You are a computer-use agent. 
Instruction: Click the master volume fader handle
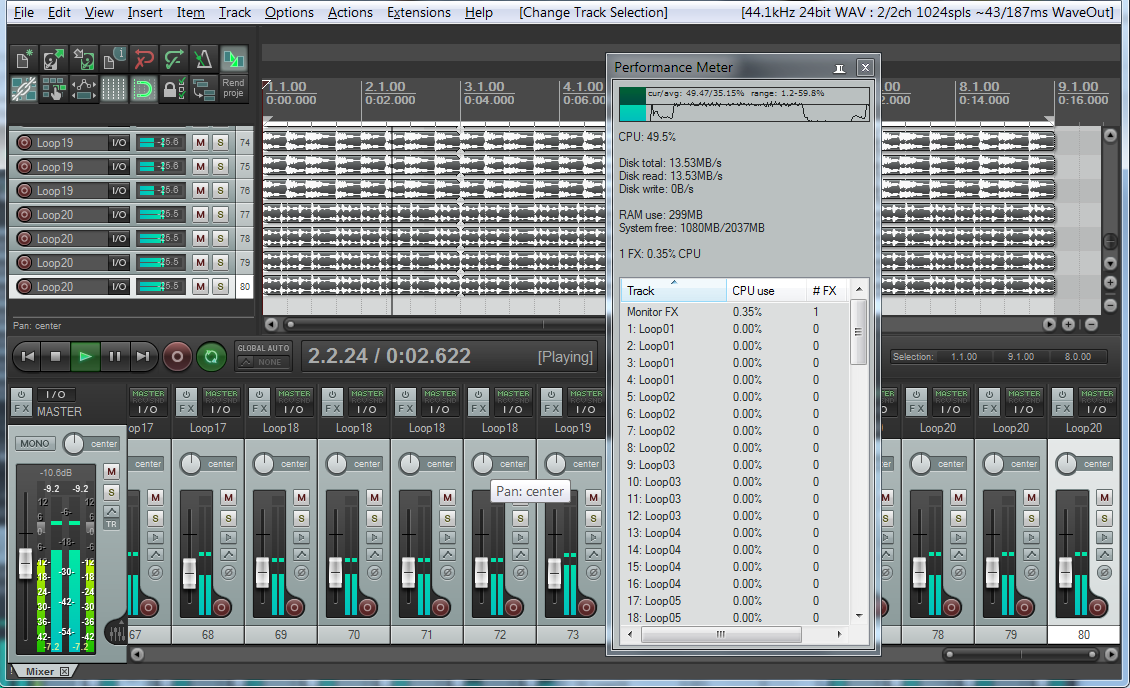[x=26, y=563]
